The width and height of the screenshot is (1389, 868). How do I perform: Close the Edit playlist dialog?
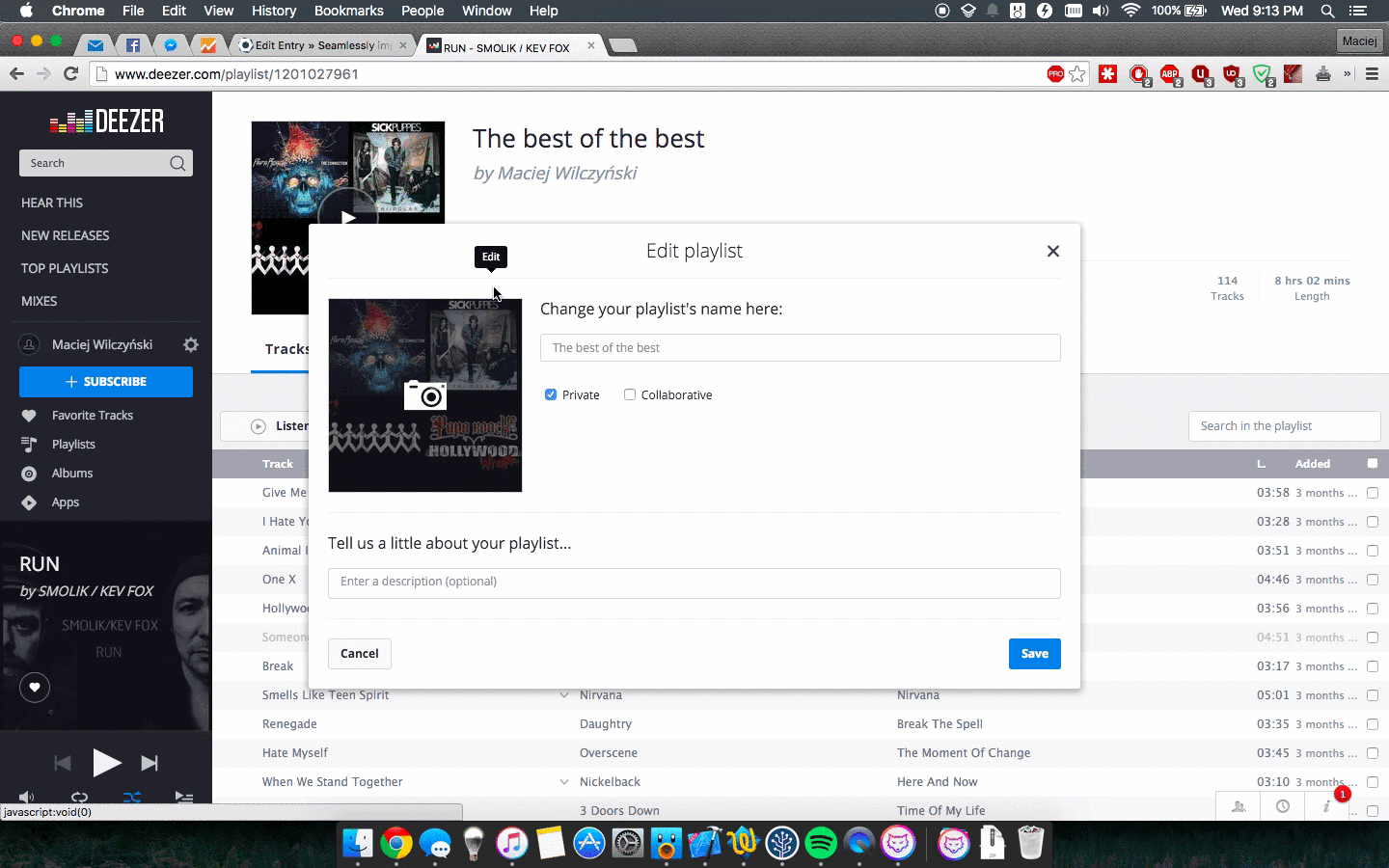(1053, 251)
